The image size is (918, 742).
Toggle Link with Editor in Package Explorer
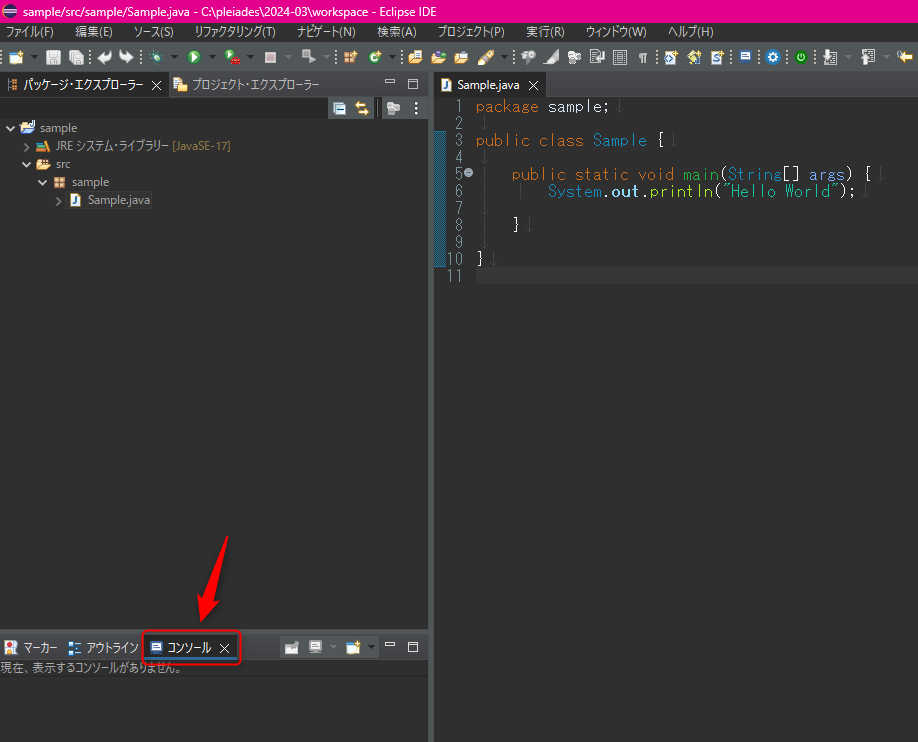click(x=362, y=108)
